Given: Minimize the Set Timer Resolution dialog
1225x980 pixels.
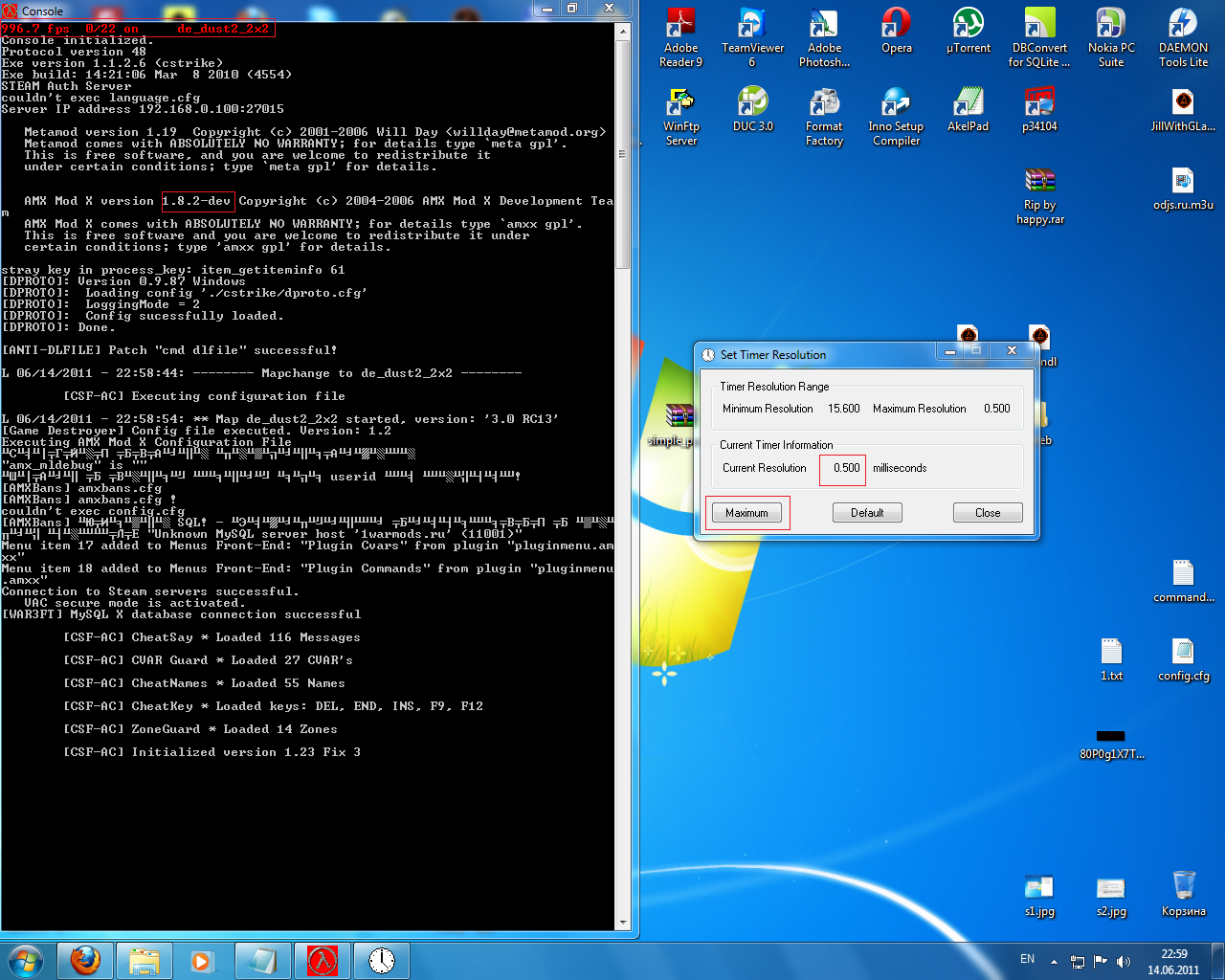Looking at the screenshot, I should (x=950, y=351).
